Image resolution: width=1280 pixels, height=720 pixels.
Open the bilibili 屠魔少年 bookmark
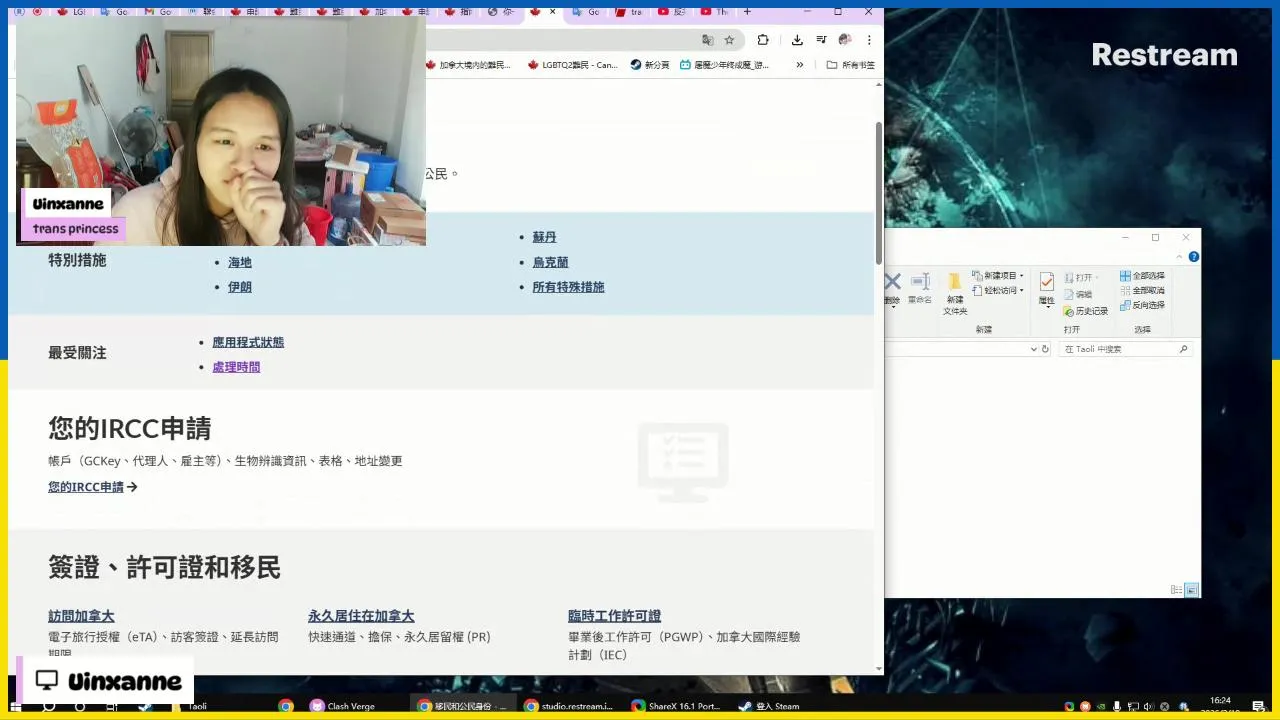click(x=725, y=65)
